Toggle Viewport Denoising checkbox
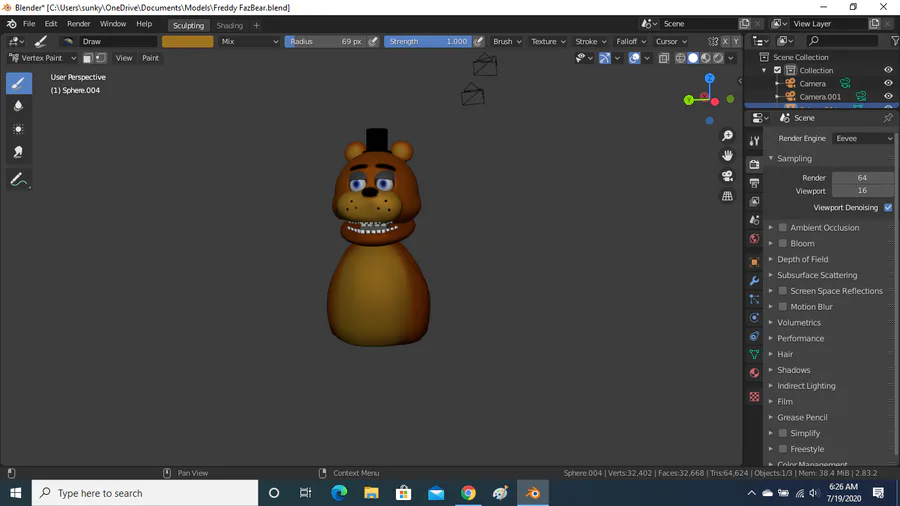 [x=888, y=208]
